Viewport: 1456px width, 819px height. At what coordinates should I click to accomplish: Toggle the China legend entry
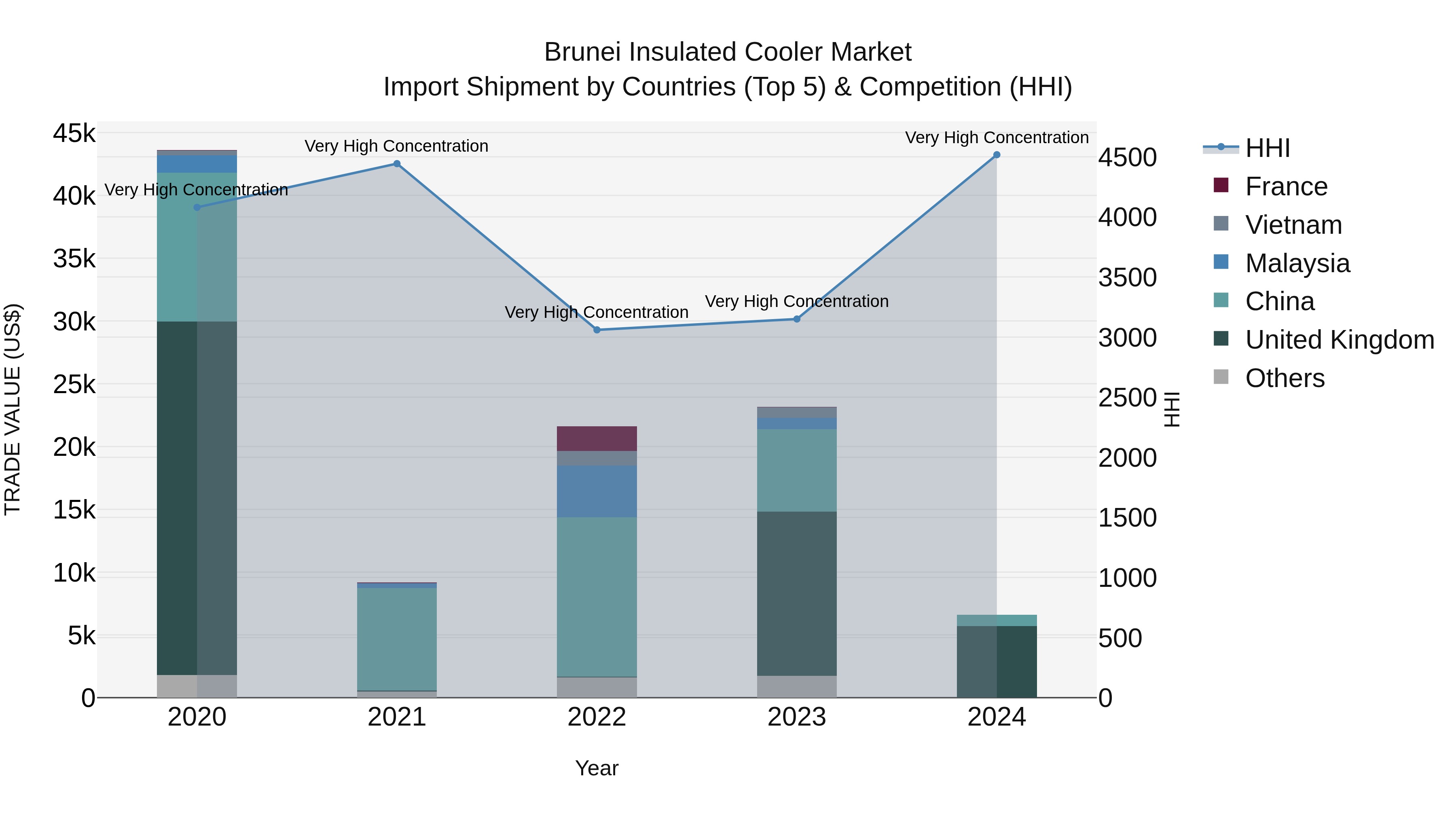(x=1264, y=301)
